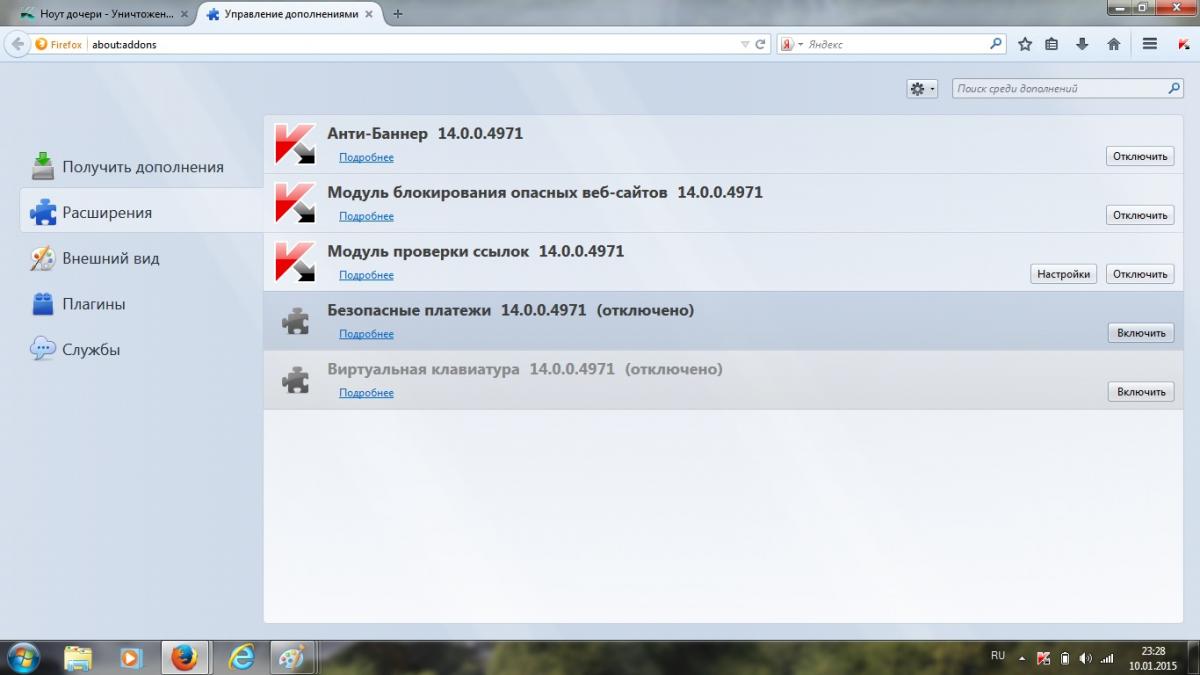Disable Анти-Баннер with Отключить button

(x=1140, y=156)
